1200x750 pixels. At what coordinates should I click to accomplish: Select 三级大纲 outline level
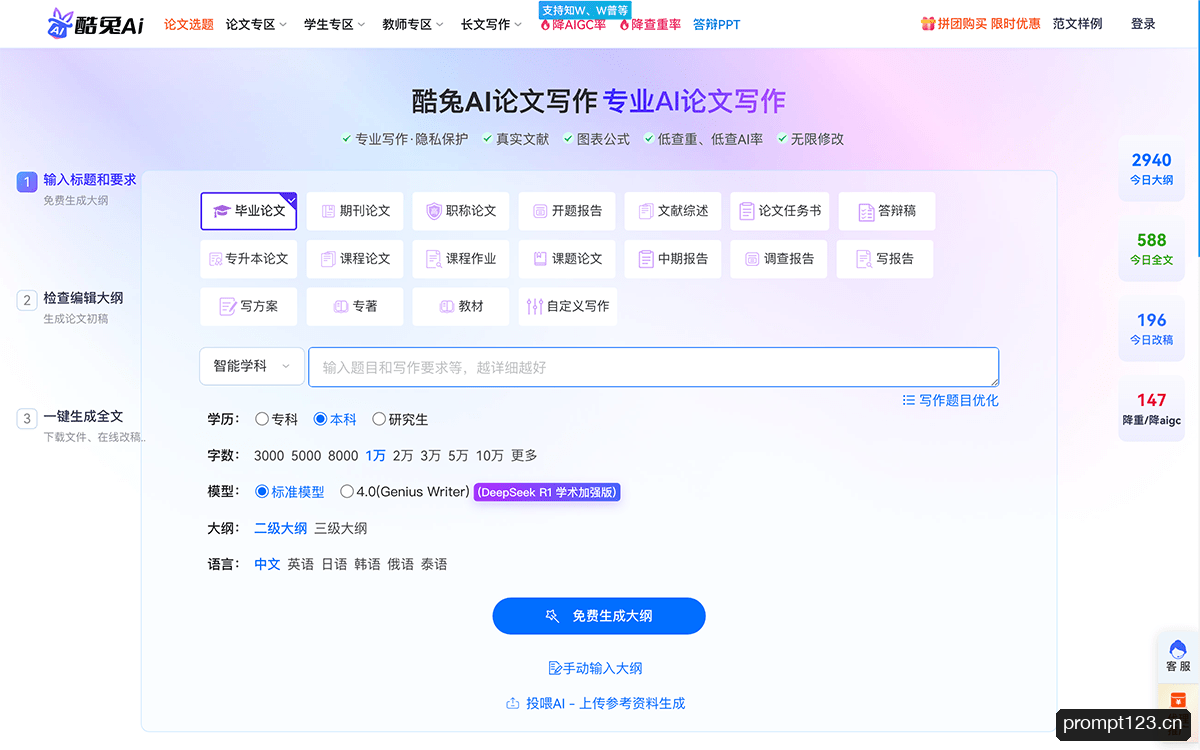point(340,528)
